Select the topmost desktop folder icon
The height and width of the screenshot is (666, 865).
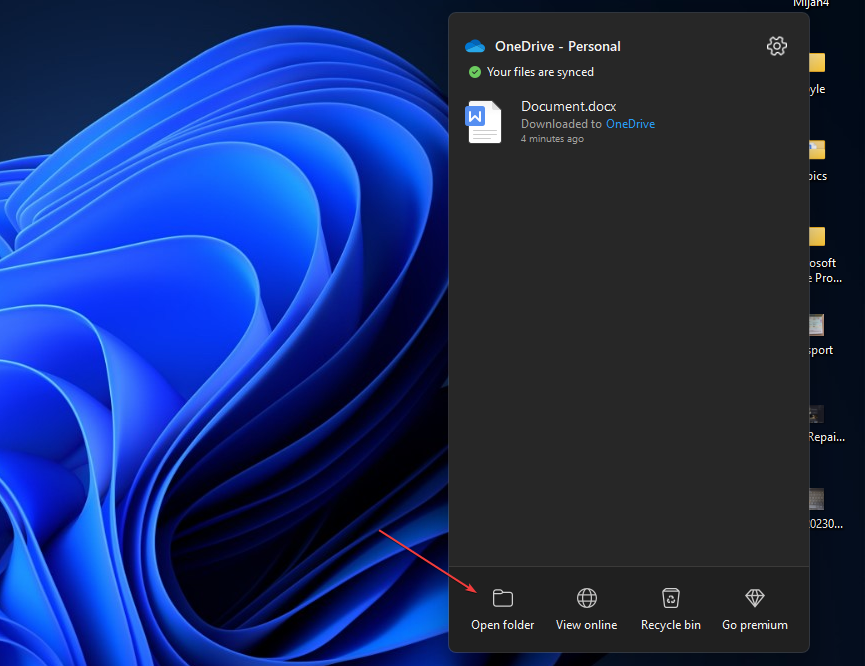[817, 64]
